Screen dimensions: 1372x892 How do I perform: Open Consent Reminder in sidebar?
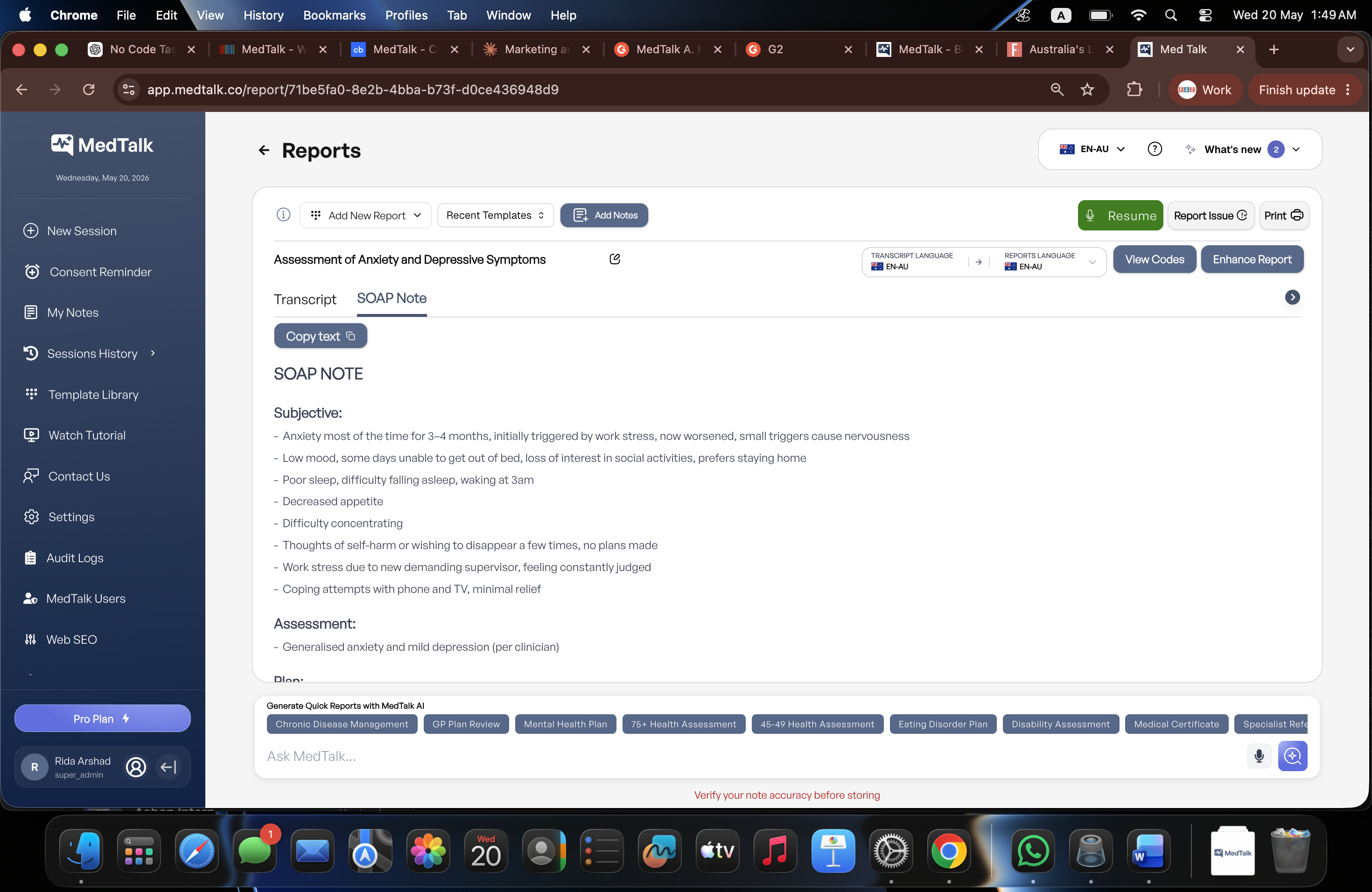pyautogui.click(x=88, y=272)
